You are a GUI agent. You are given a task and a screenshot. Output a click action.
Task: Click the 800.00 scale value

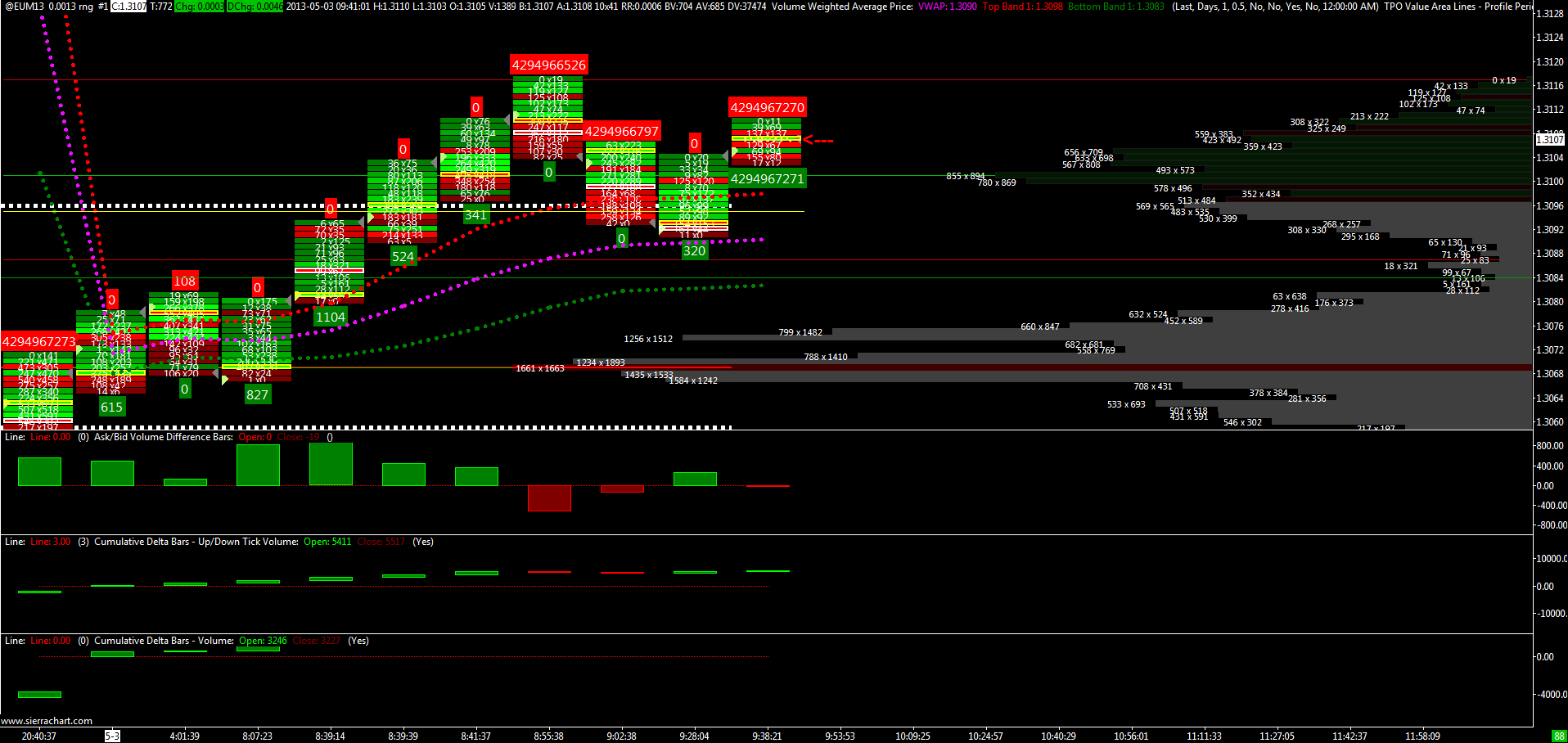tap(1550, 446)
